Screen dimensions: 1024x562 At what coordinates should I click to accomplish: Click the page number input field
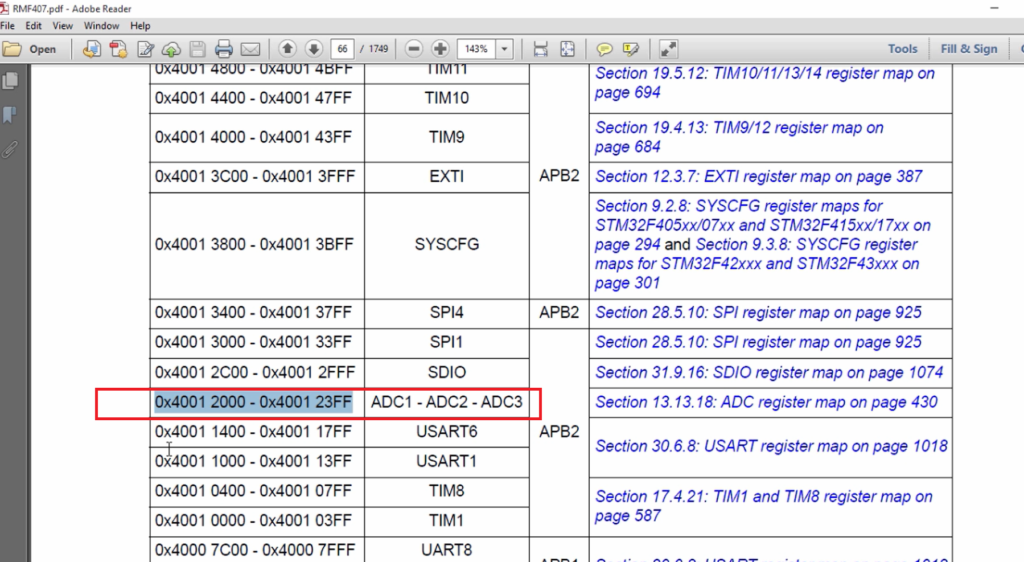tap(342, 49)
